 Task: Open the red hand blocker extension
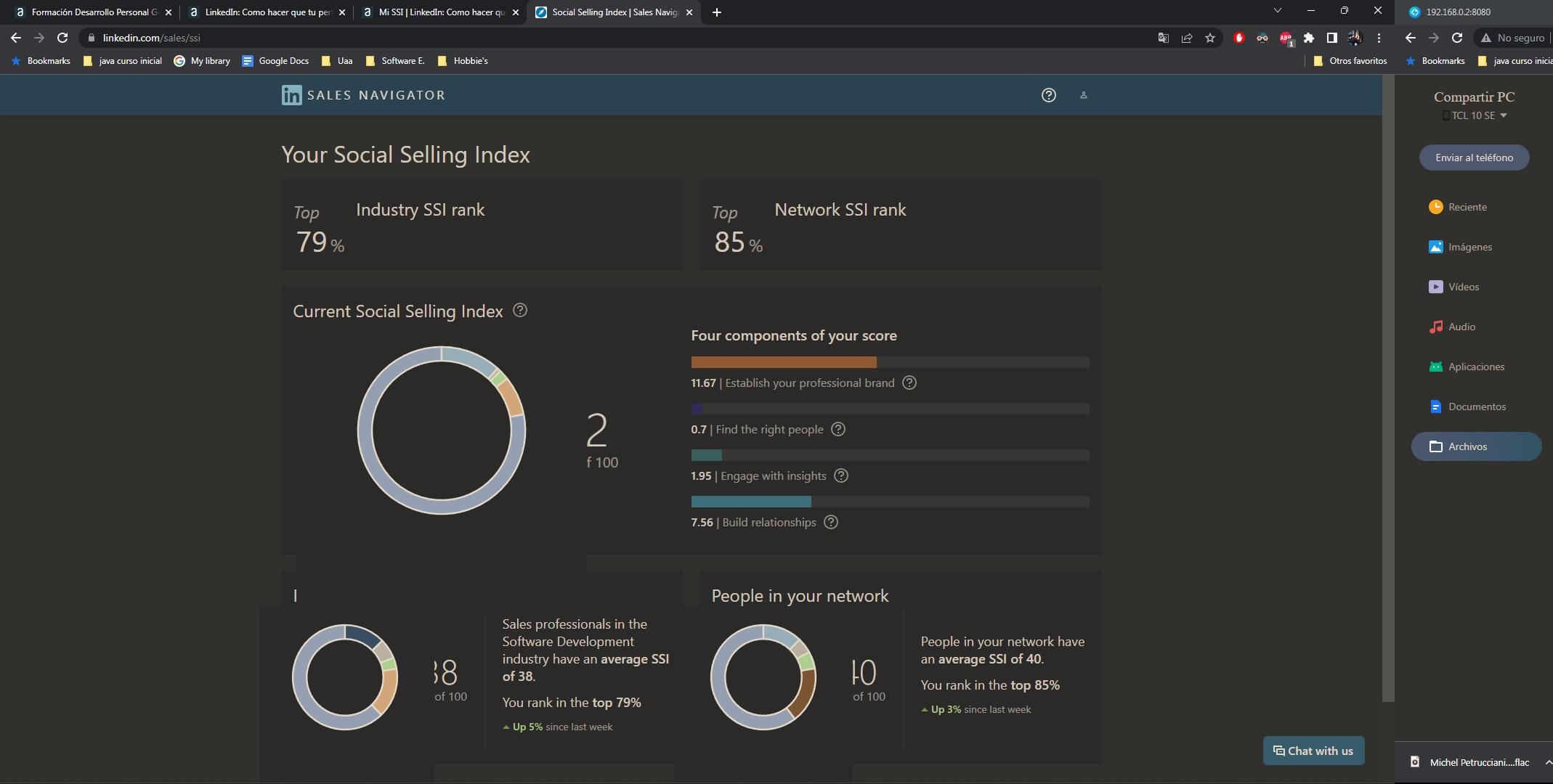click(x=1239, y=38)
